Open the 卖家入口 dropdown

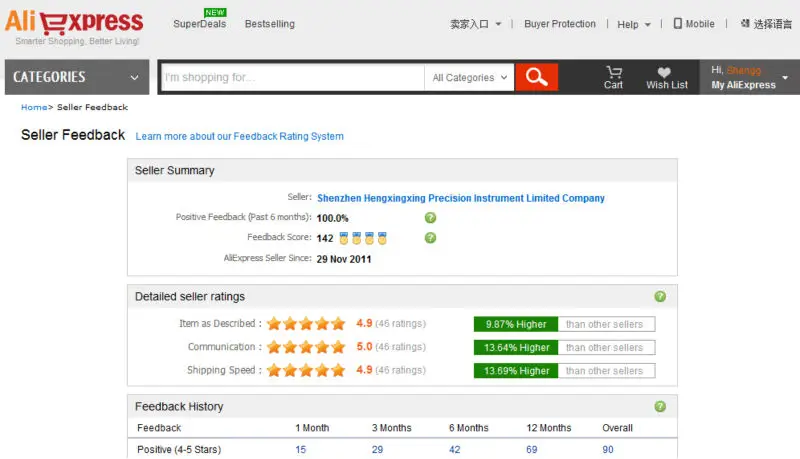(476, 24)
